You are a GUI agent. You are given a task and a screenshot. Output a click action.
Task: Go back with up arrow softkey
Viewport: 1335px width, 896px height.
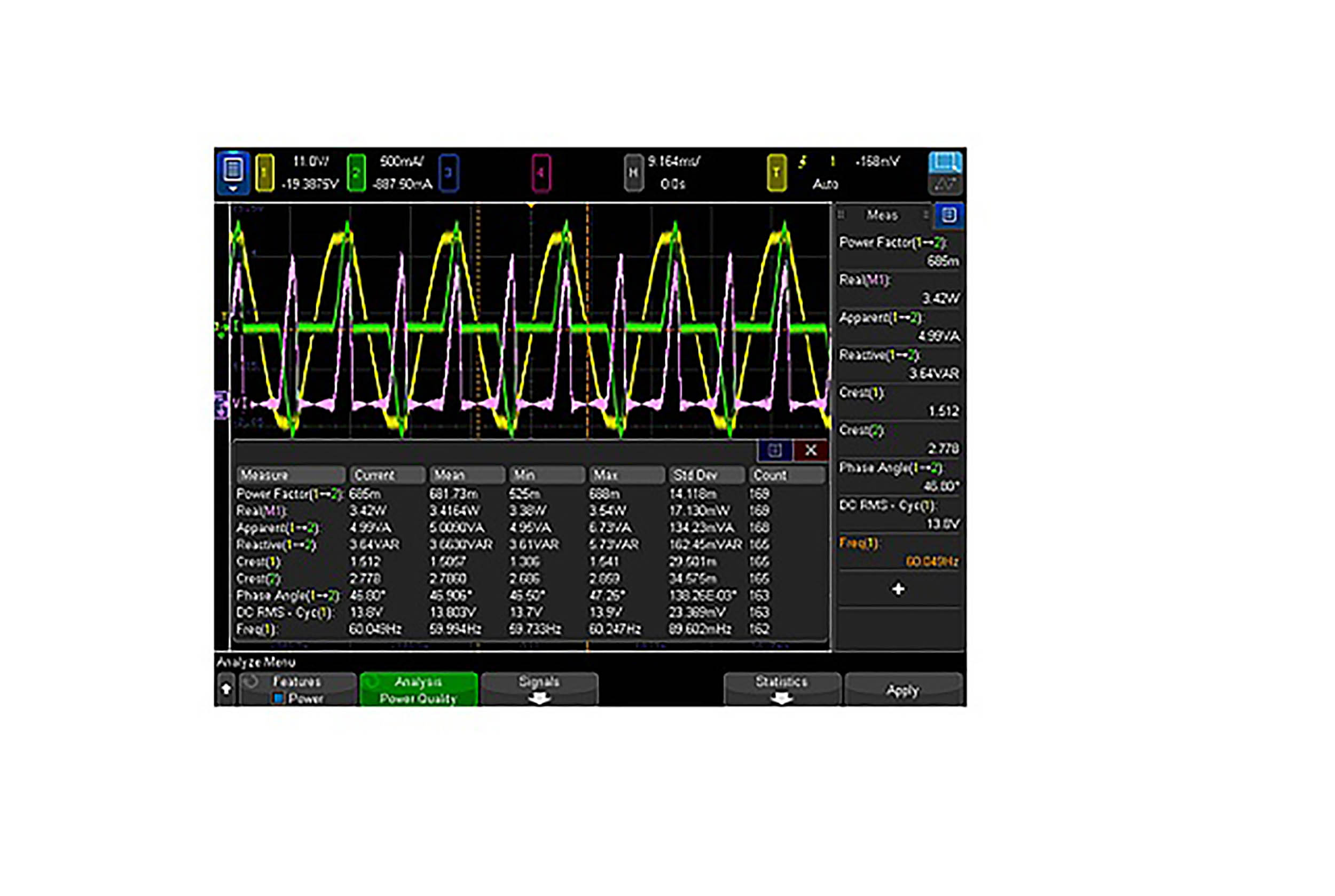coord(226,689)
